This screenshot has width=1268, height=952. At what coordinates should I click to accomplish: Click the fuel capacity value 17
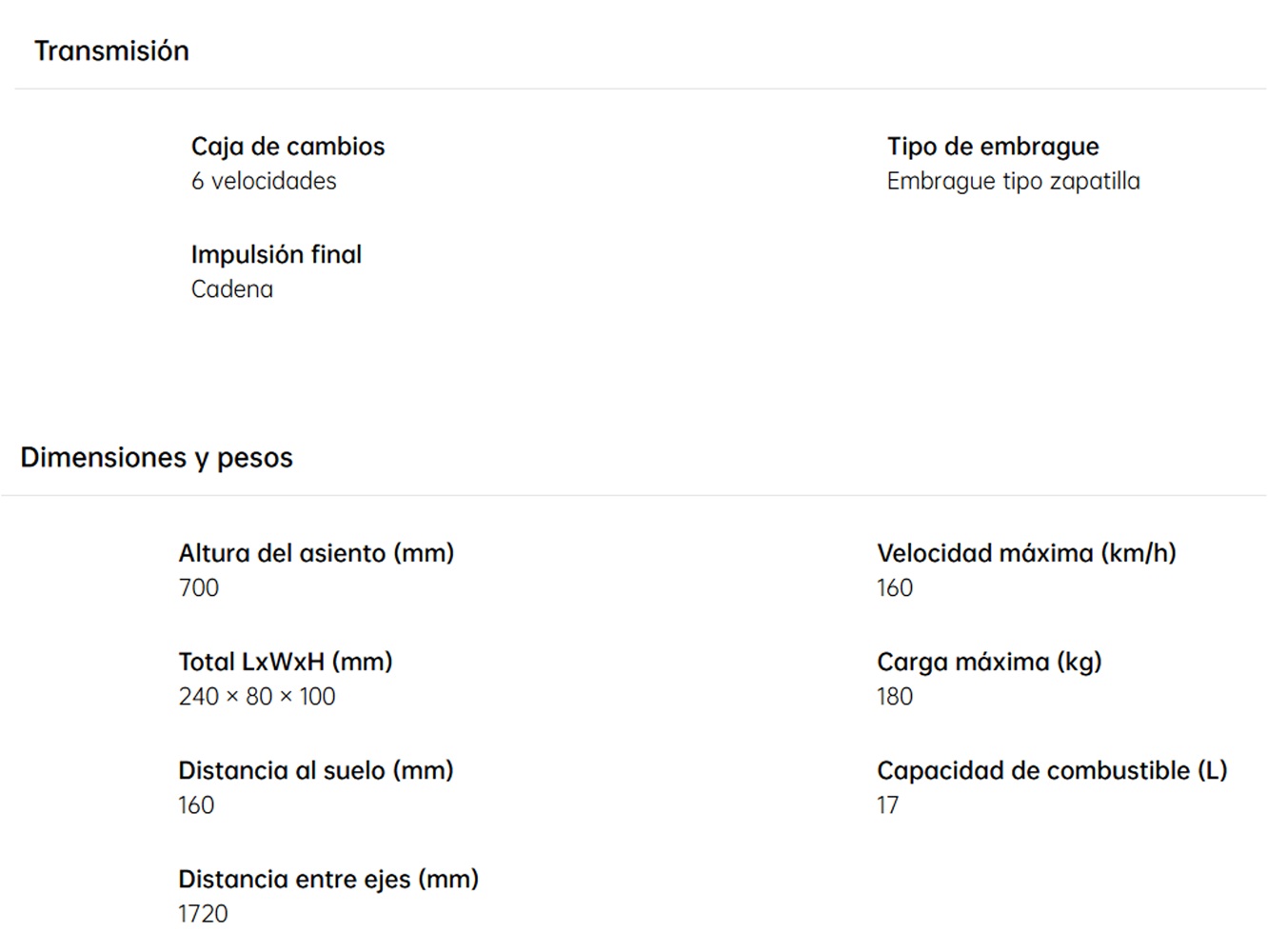pos(887,805)
